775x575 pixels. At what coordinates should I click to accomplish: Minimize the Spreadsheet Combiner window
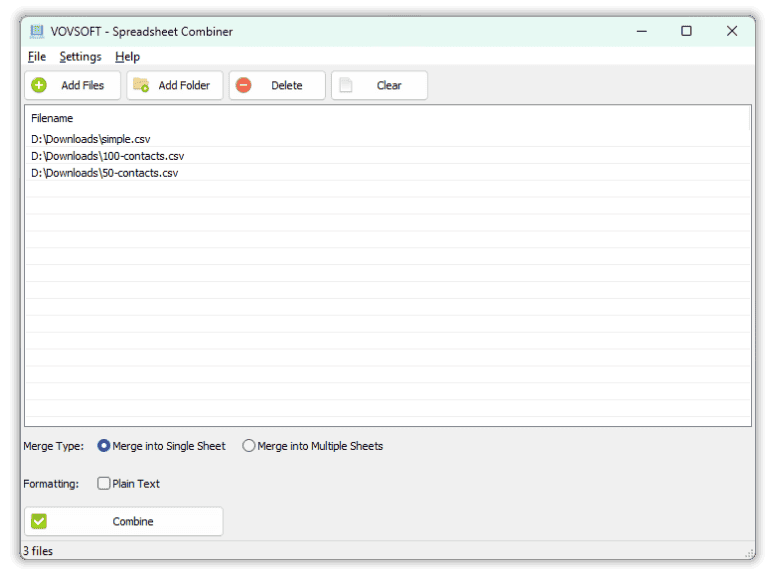(642, 31)
